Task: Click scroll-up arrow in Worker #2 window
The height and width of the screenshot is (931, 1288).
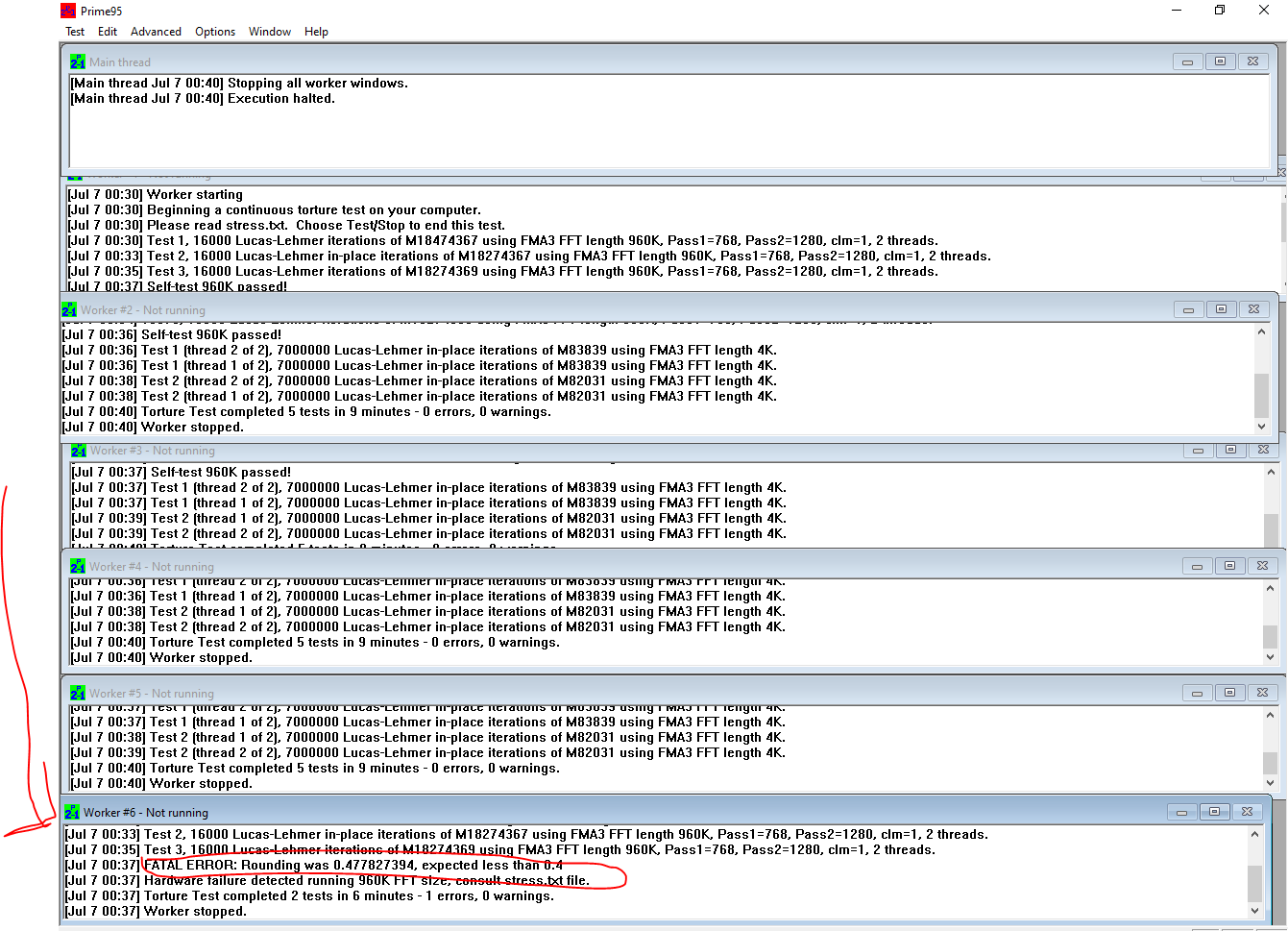Action: pyautogui.click(x=1262, y=331)
